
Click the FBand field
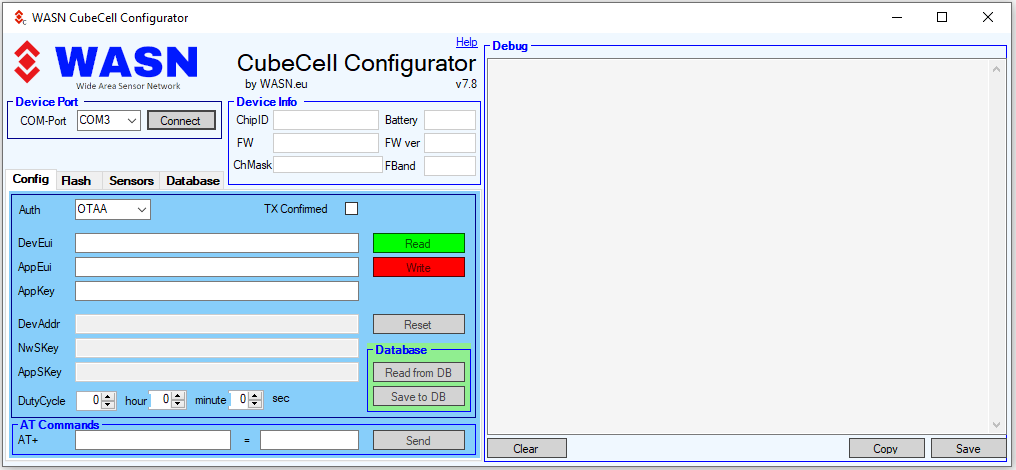[x=450, y=165]
